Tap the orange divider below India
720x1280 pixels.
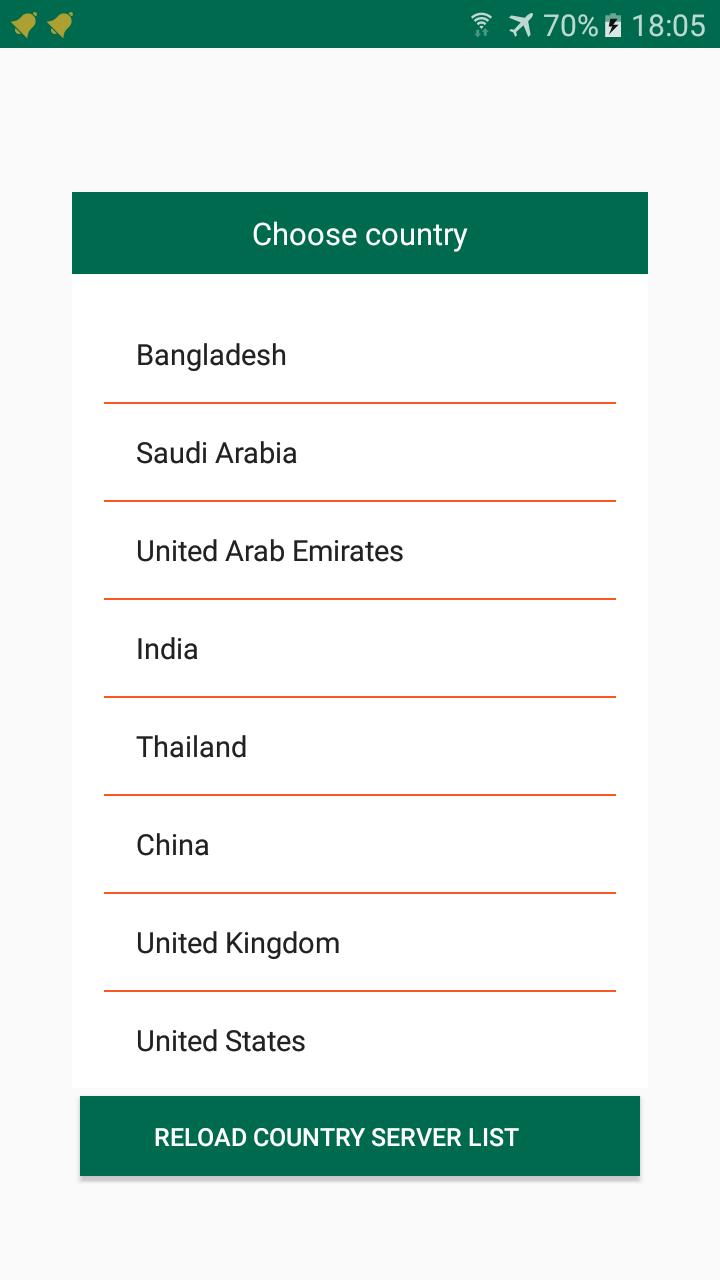click(360, 697)
